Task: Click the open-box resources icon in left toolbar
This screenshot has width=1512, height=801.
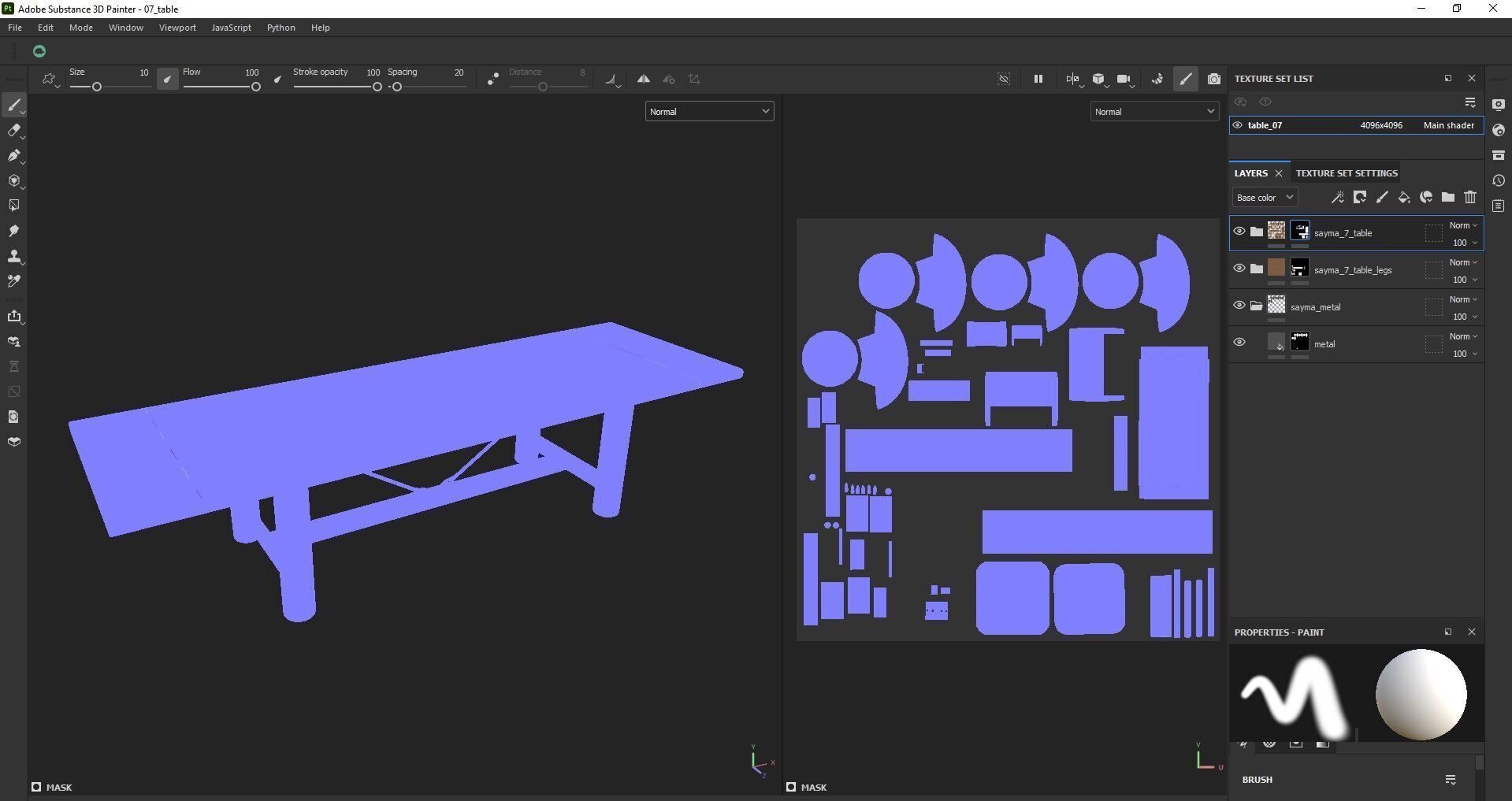Action: [x=14, y=442]
